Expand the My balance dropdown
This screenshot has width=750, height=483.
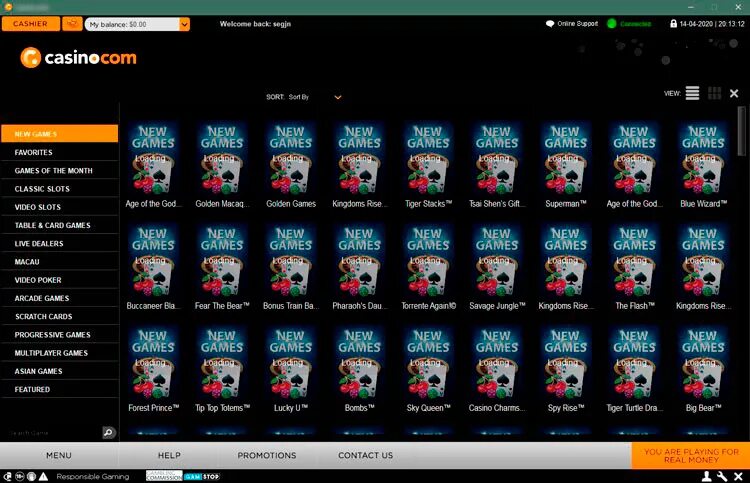[x=184, y=24]
